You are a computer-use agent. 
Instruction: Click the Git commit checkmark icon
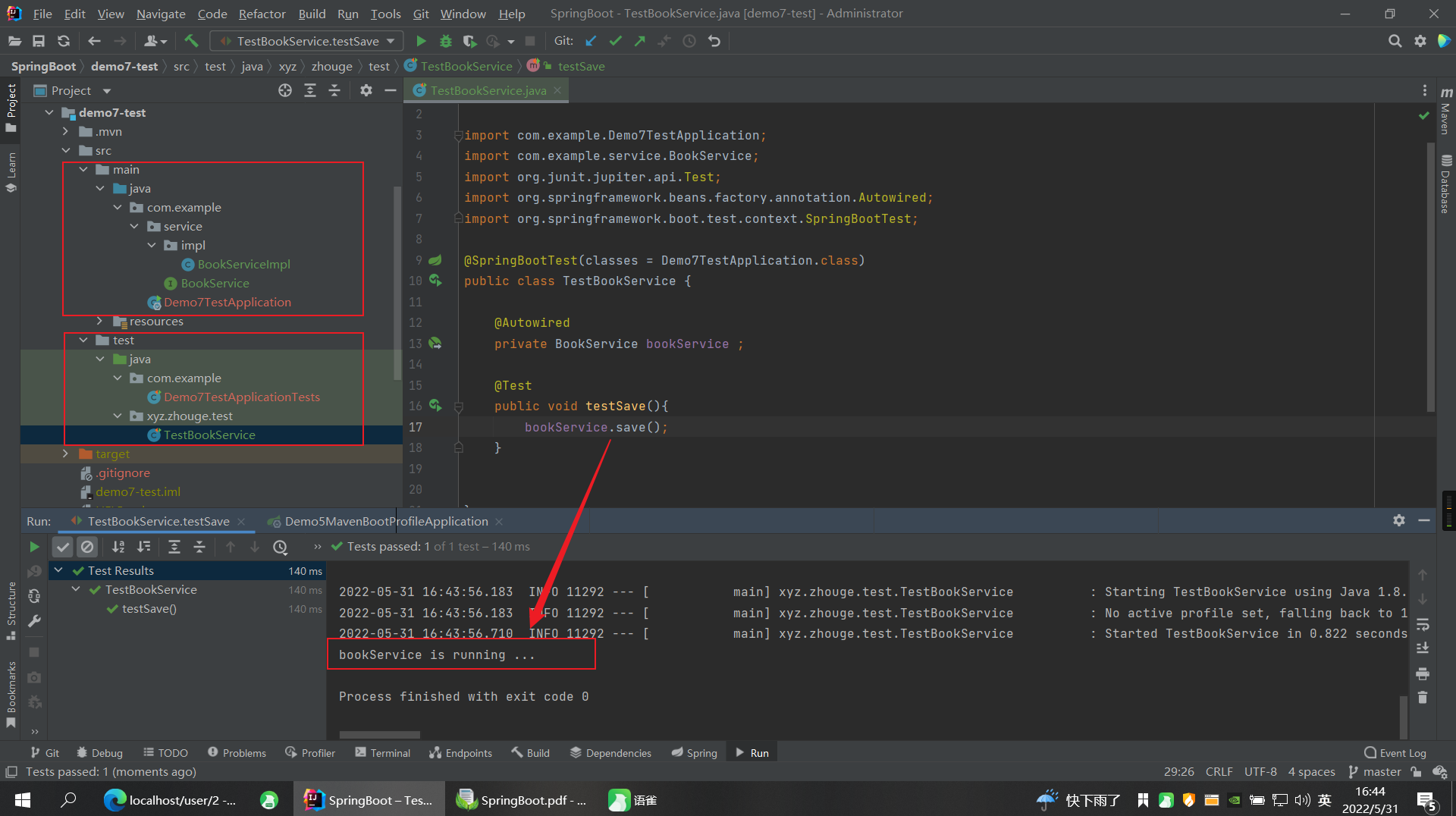(x=615, y=41)
